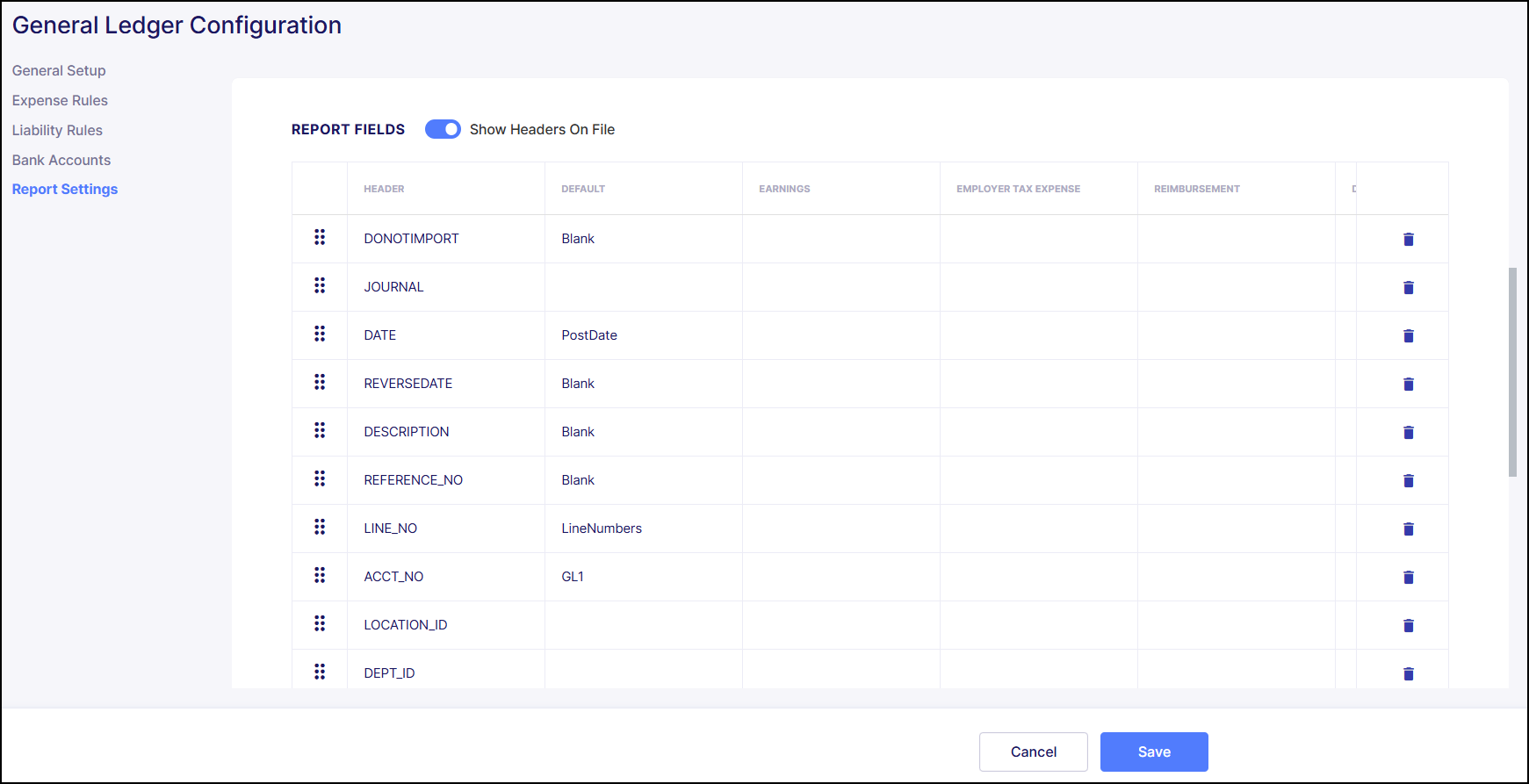Click the trash icon for REVERSEDATE

1408,384
